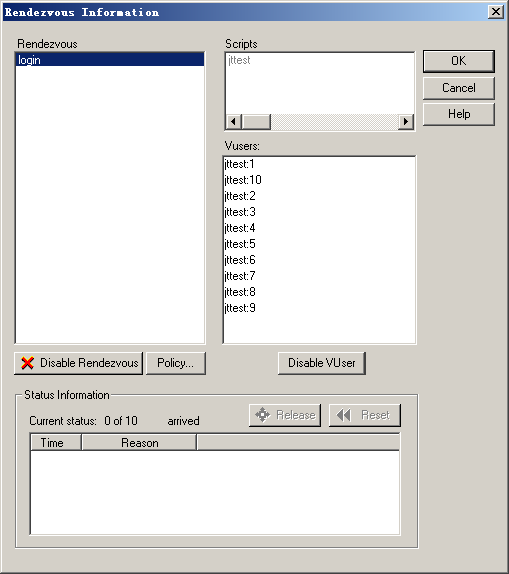The image size is (509, 574).
Task: Select the login rendezvous entry
Action: point(110,60)
